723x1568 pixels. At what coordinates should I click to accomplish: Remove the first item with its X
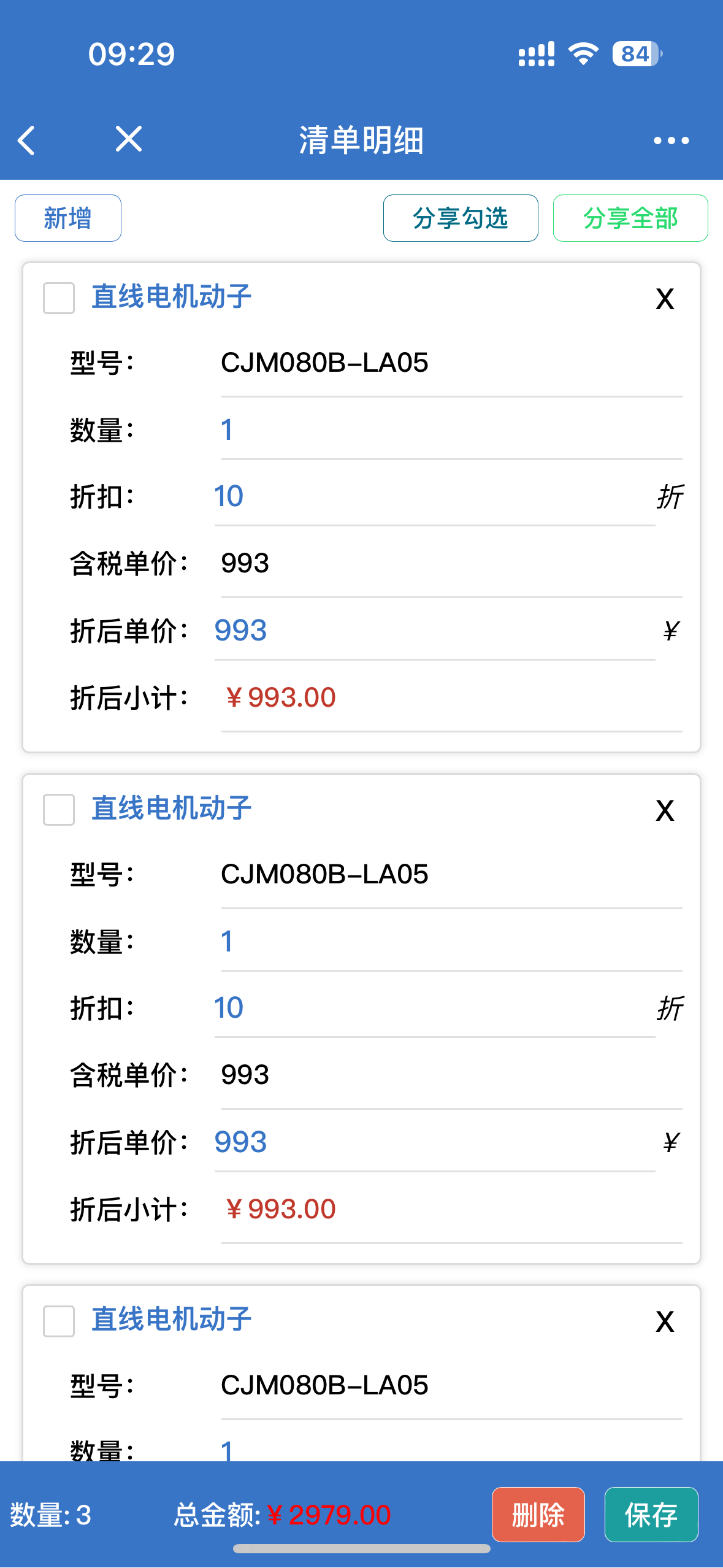pyautogui.click(x=665, y=299)
